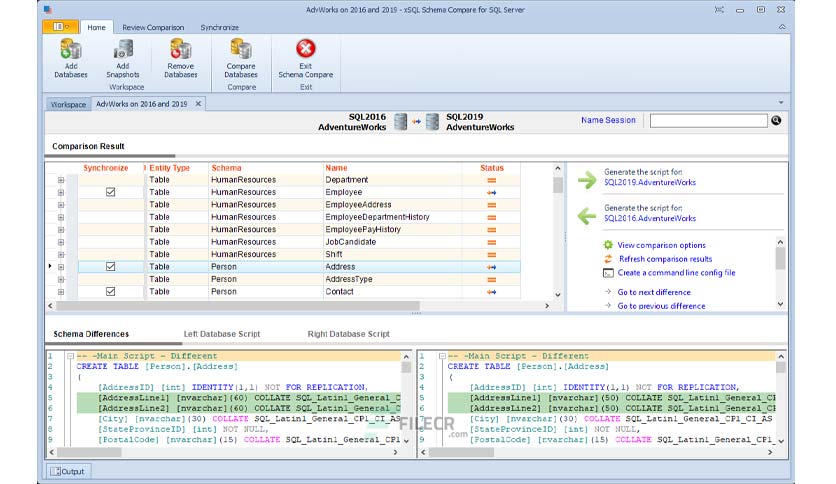Collapse the ribbon with the top-right chevron
Screen dimensions: 836x484
click(782, 27)
